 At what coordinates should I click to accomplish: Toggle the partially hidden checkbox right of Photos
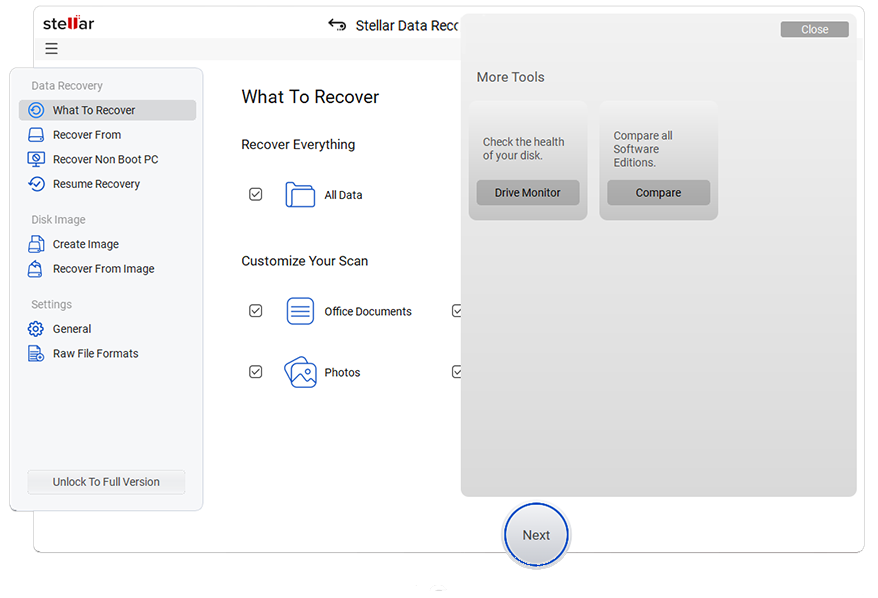click(456, 372)
